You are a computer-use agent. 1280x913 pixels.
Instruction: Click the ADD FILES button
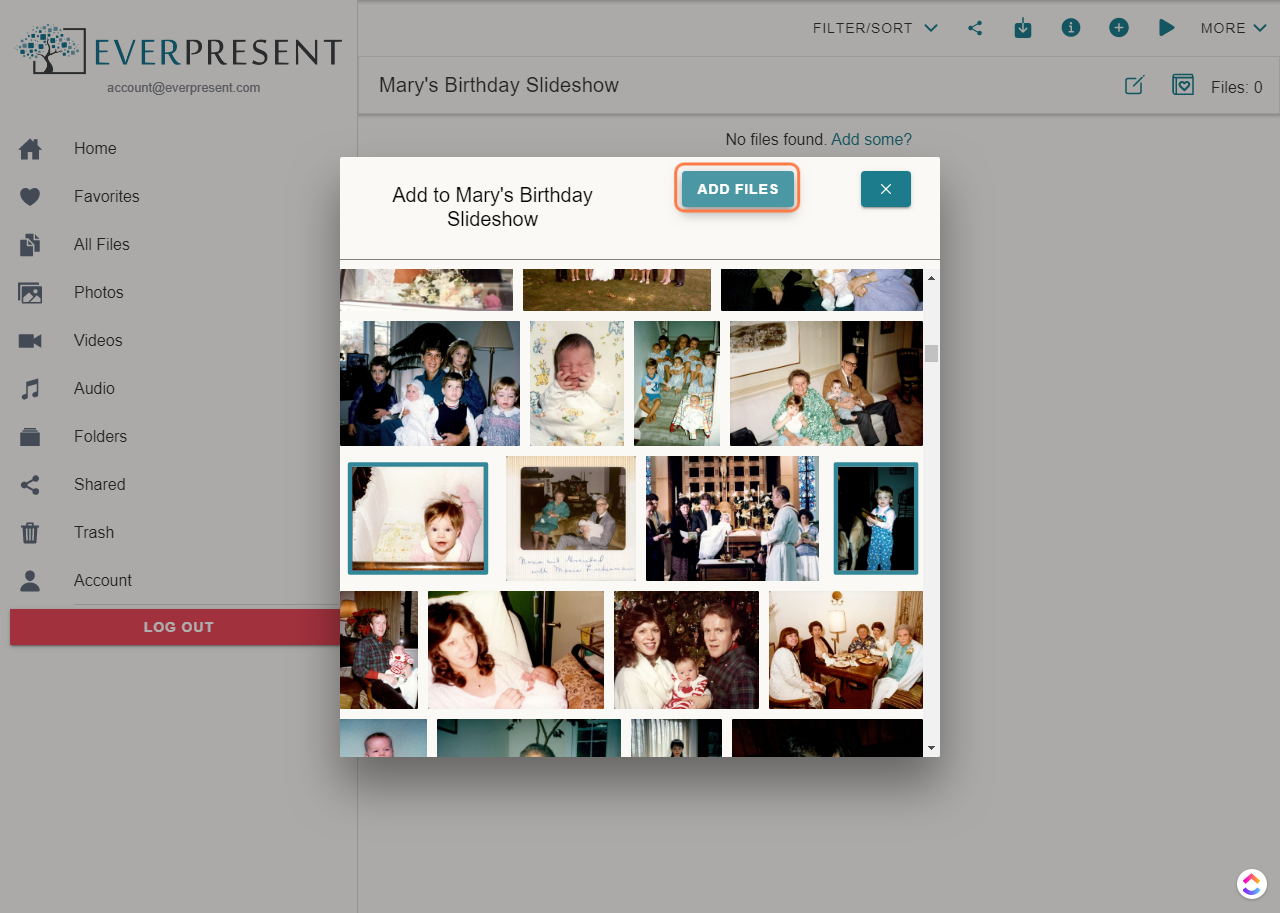[738, 189]
